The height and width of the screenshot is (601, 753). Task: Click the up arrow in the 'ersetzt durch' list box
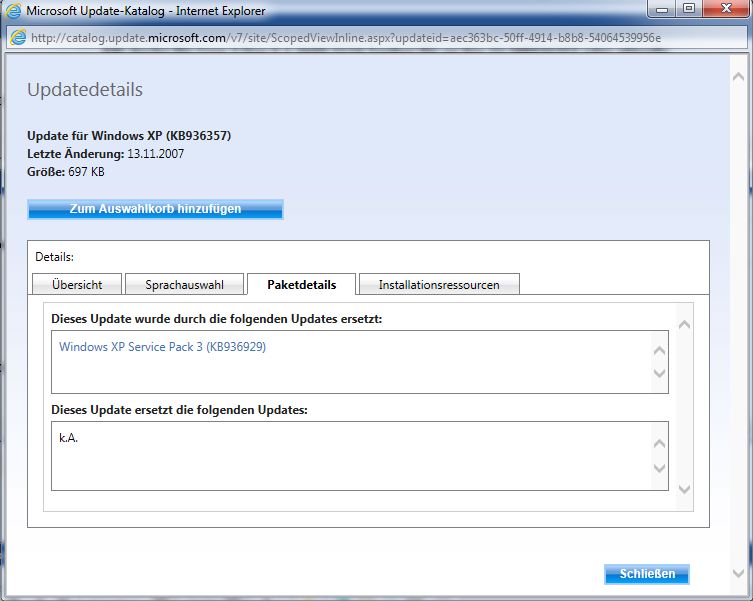[x=660, y=351]
